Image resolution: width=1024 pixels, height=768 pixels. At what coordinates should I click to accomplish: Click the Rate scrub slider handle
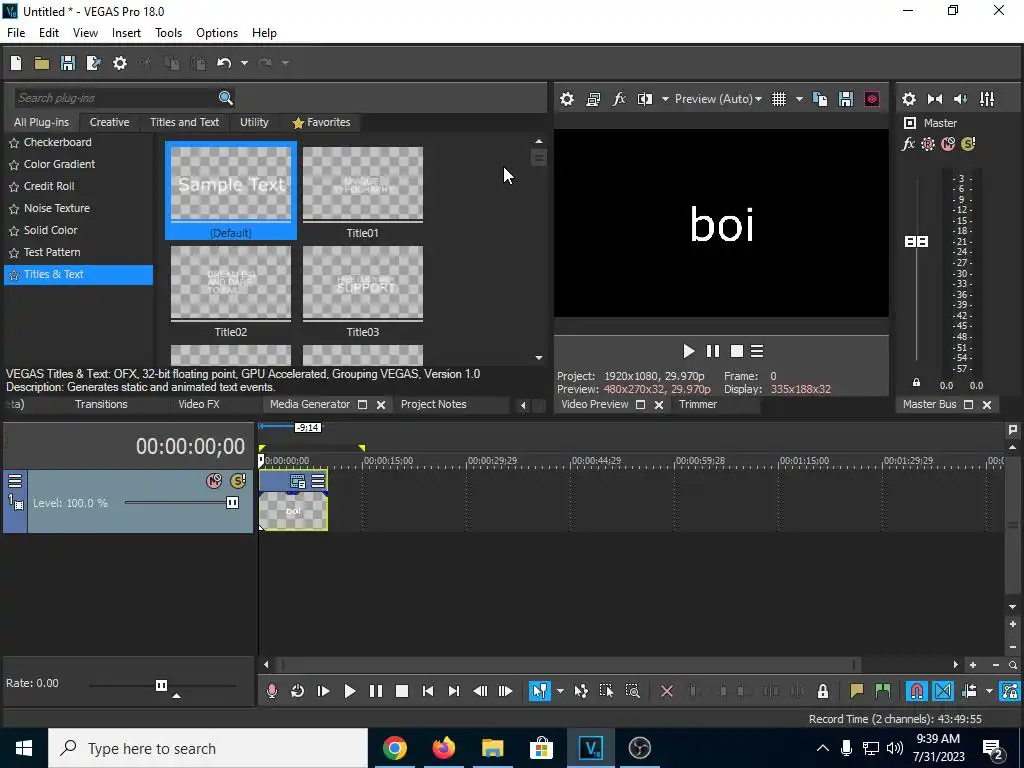tap(161, 685)
